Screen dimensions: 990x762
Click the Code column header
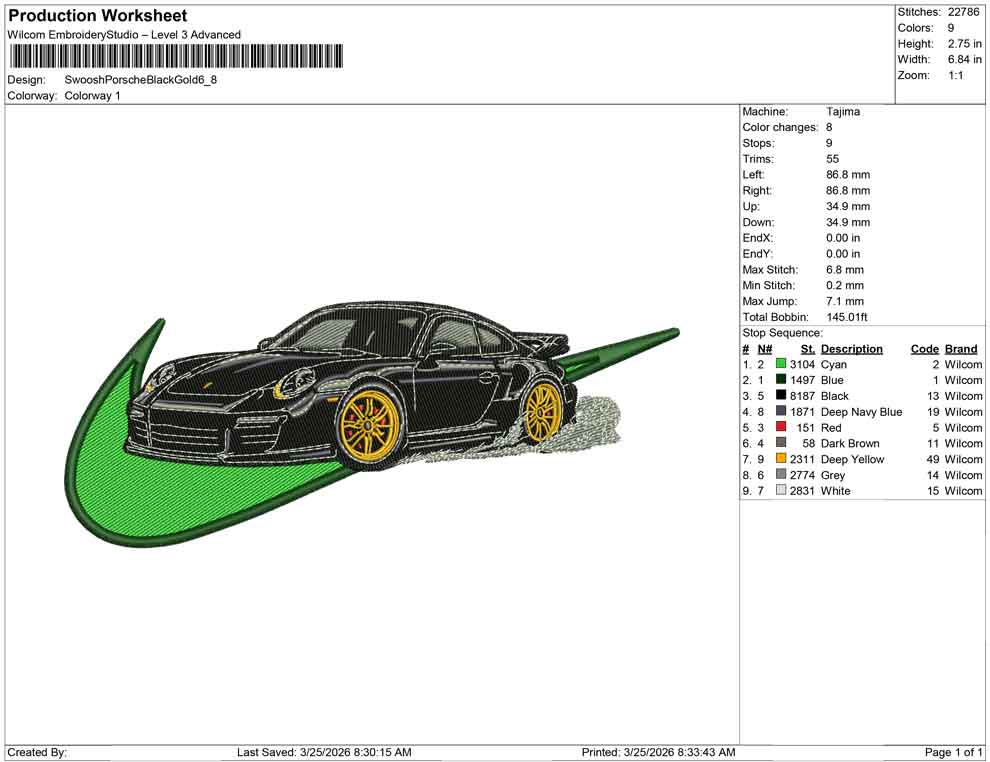tap(924, 348)
